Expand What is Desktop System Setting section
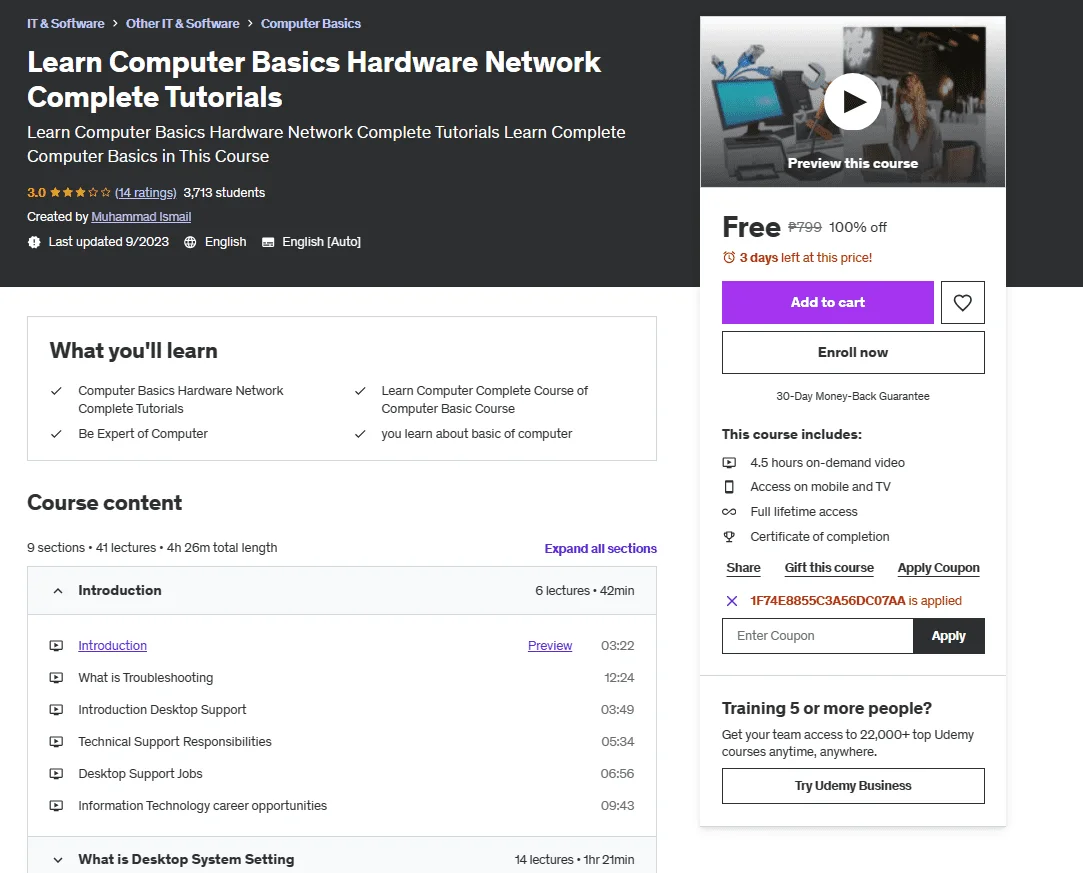The width and height of the screenshot is (1083, 873). 342,859
